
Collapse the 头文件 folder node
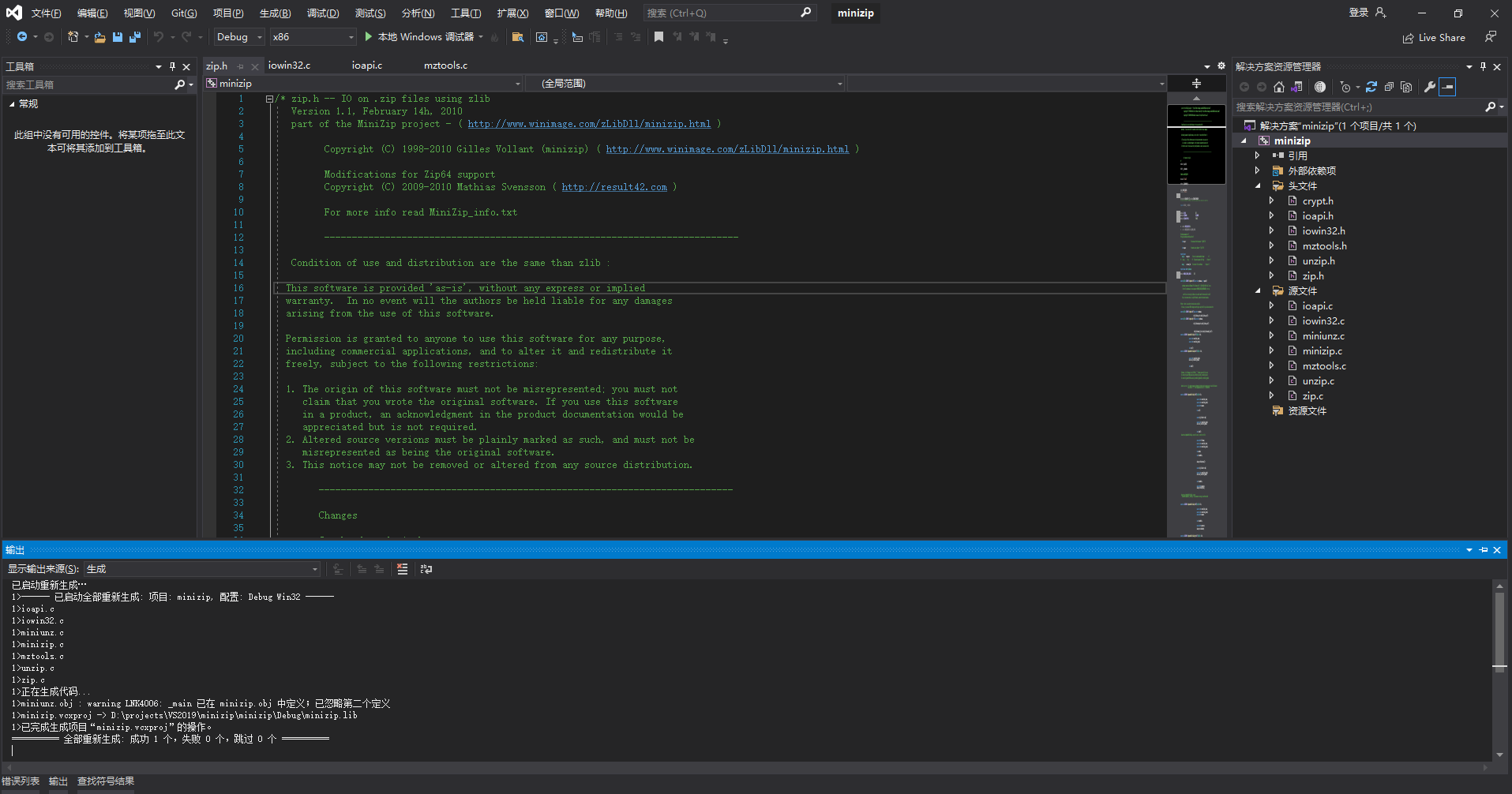1258,186
